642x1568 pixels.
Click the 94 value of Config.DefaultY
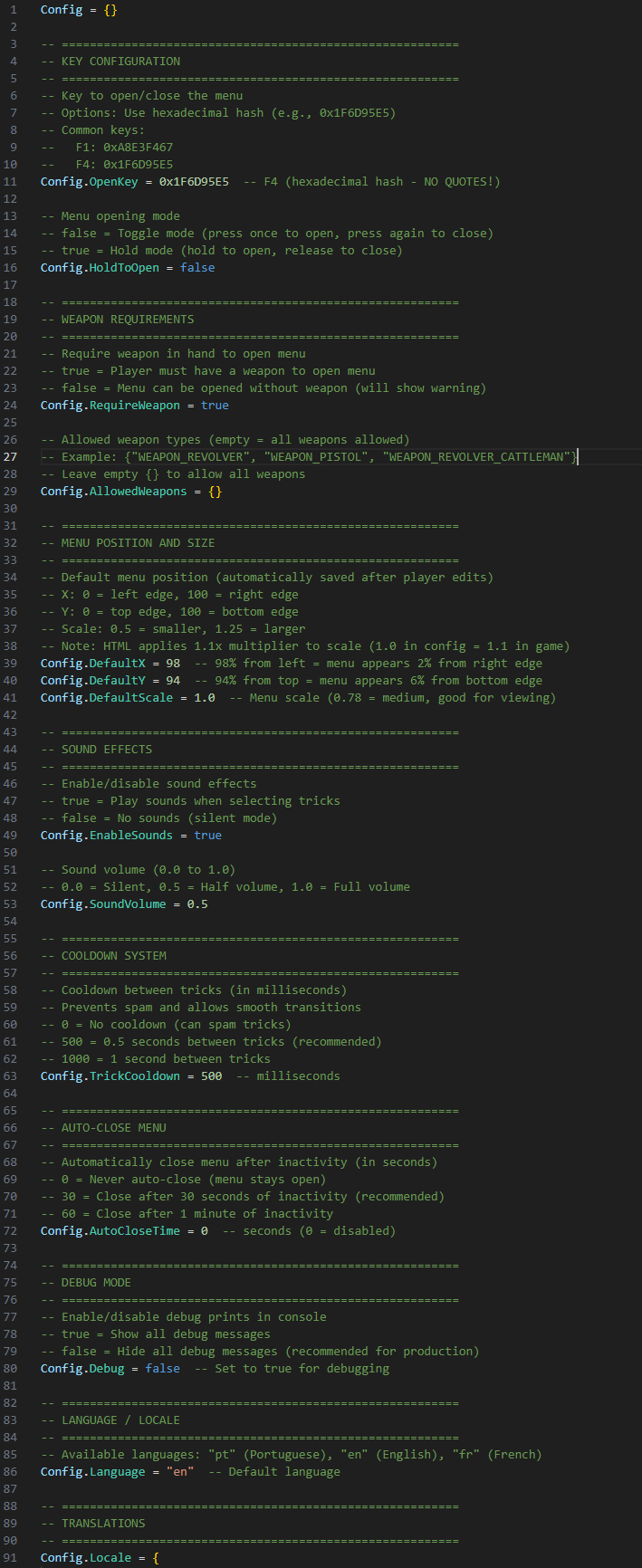[173, 680]
